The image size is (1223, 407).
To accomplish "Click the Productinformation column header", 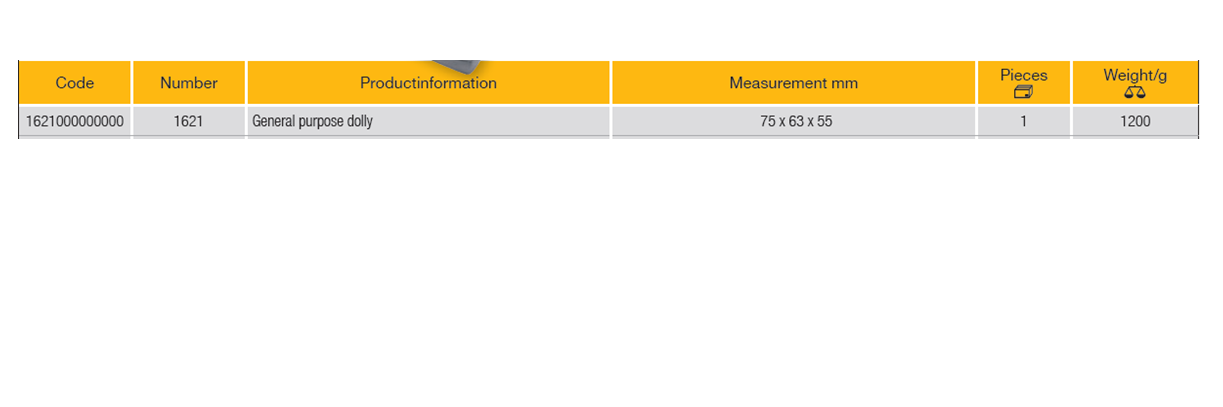I will pos(428,83).
